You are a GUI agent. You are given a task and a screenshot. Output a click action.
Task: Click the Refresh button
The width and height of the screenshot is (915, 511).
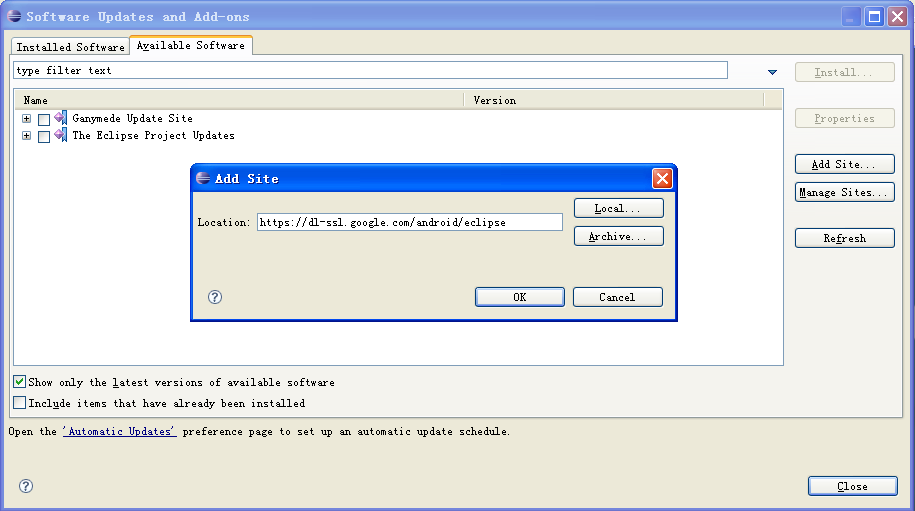point(844,238)
